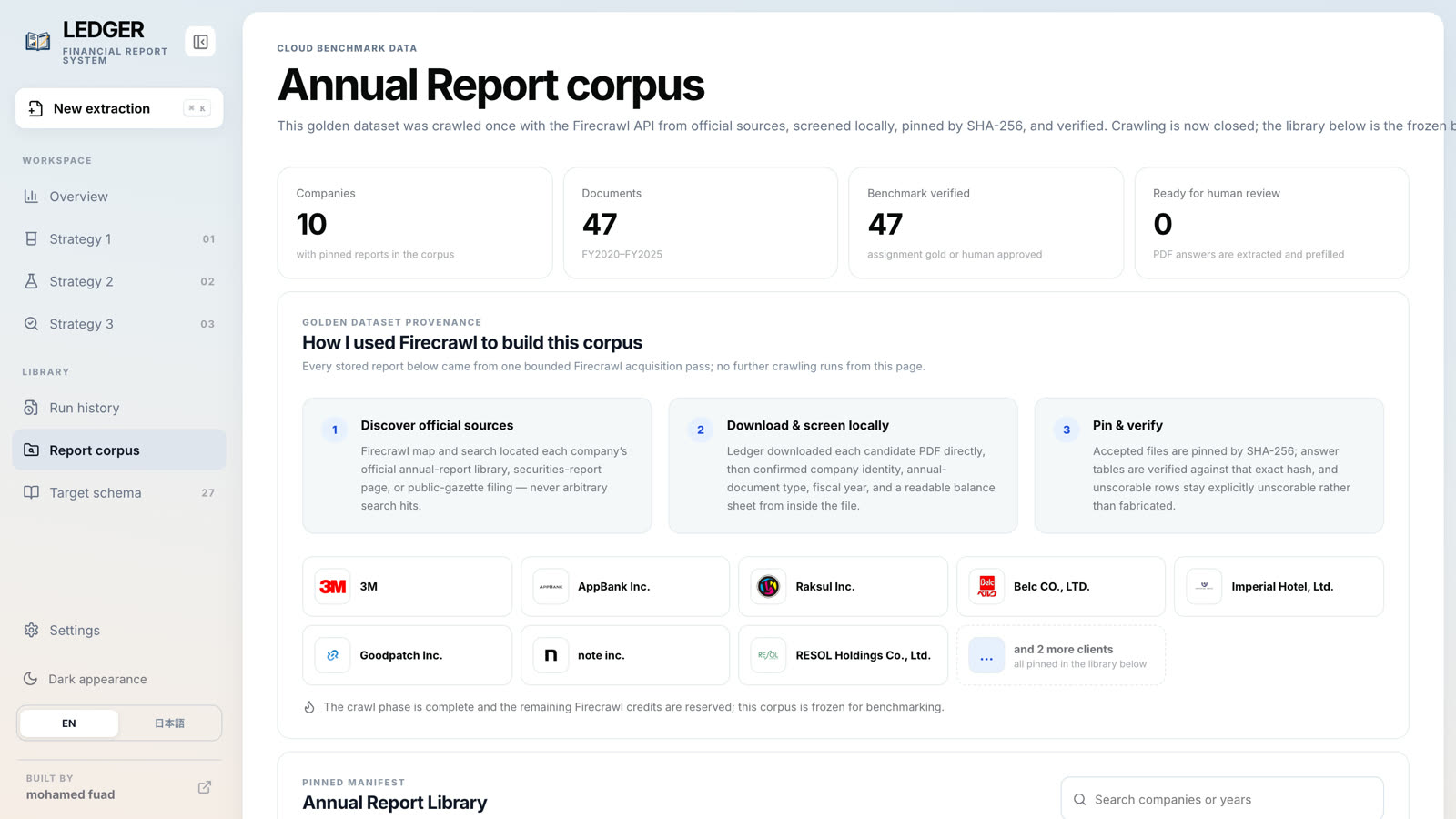Open Run history
This screenshot has width=1456, height=819.
119,408
